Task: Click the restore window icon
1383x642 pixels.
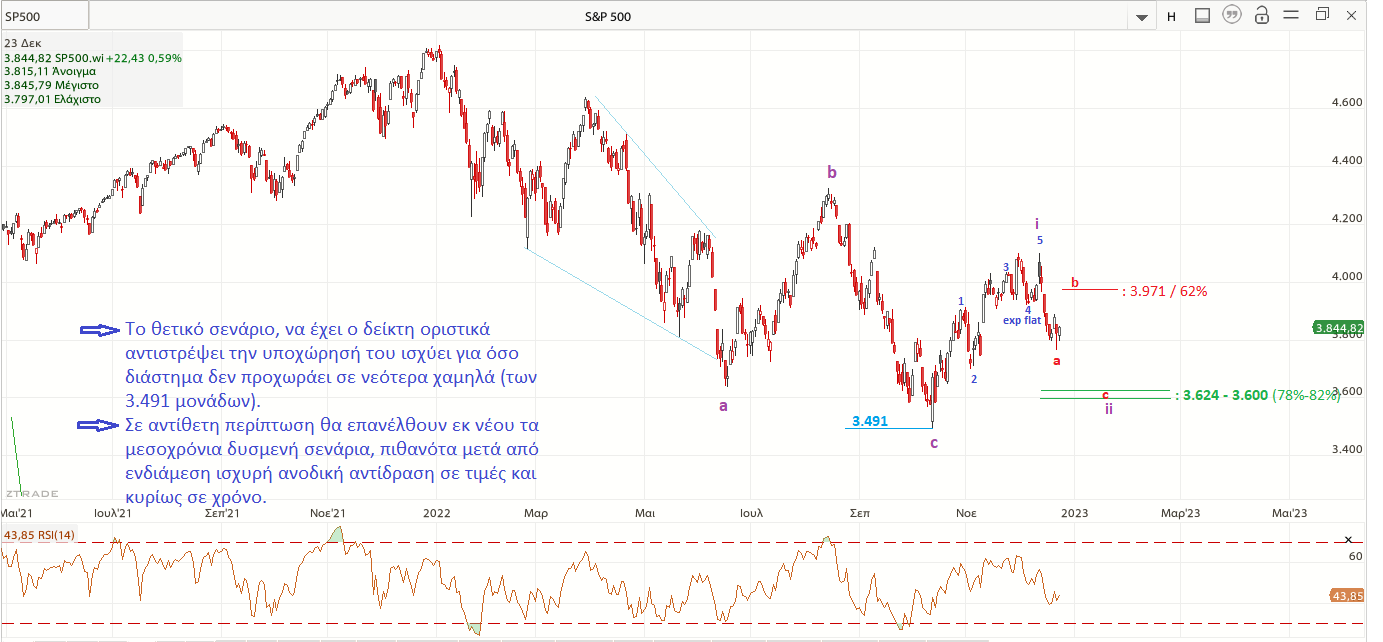Action: click(x=1323, y=15)
